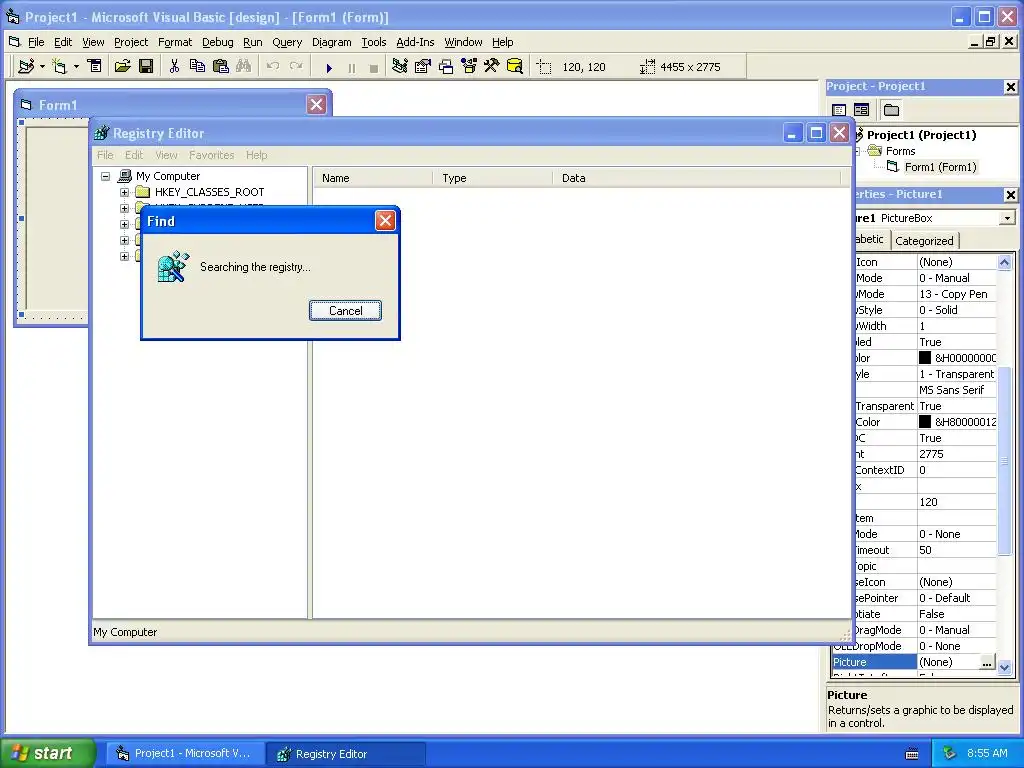Open Properties Window toolbar icon
Image resolution: width=1024 pixels, height=768 pixels.
(x=423, y=66)
